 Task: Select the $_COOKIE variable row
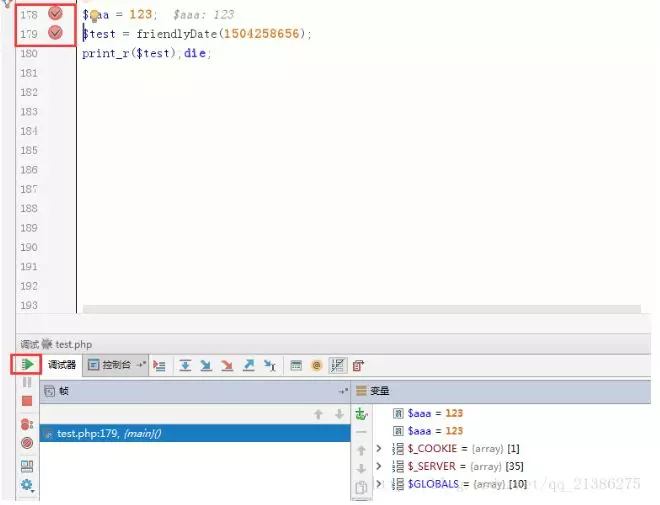point(456,449)
